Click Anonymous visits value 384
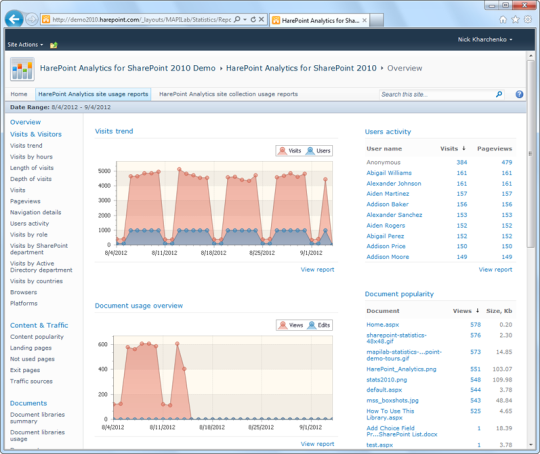Image resolution: width=540 pixels, height=454 pixels. tap(461, 162)
